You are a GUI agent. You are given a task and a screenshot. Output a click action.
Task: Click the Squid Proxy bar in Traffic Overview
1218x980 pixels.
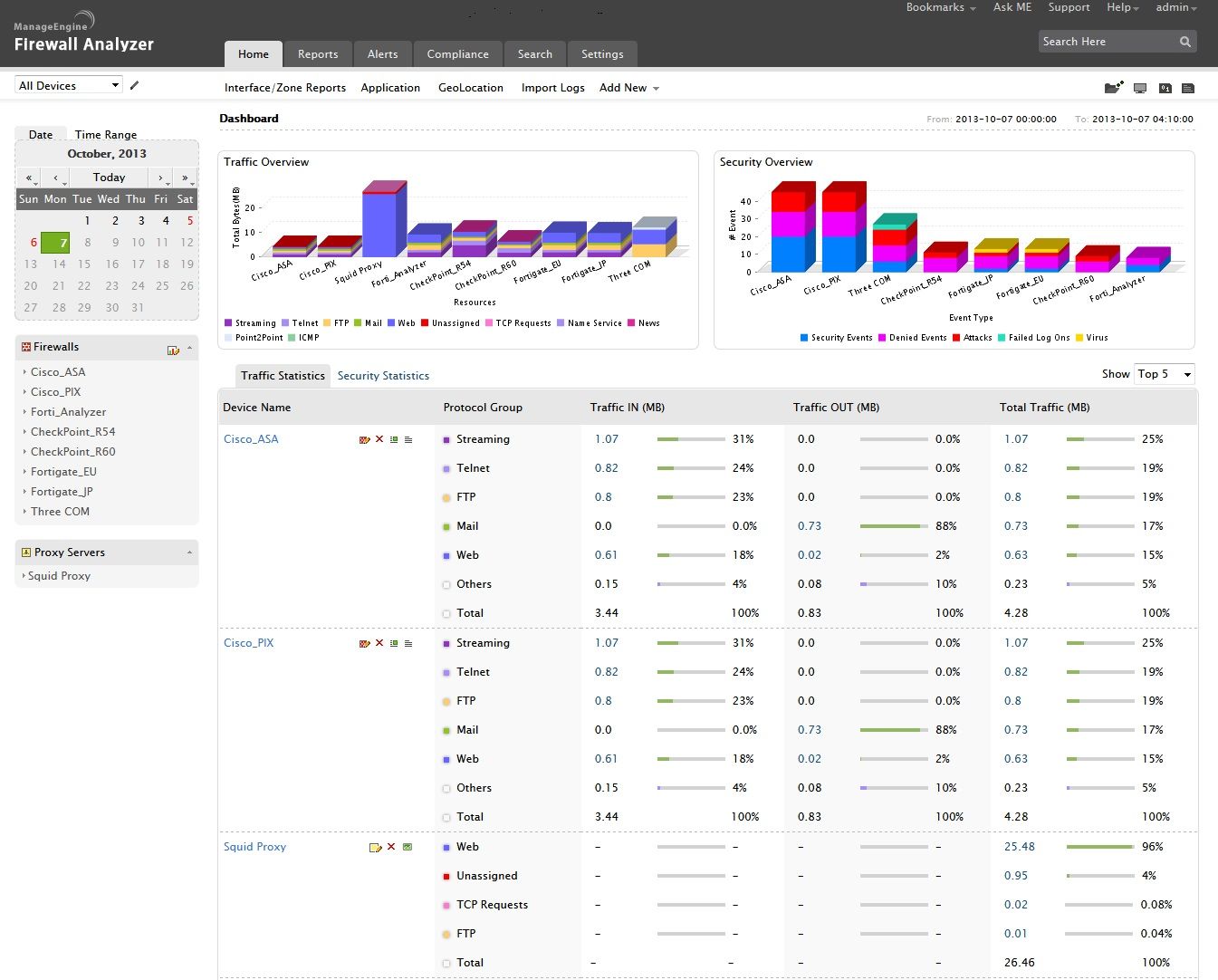[380, 225]
